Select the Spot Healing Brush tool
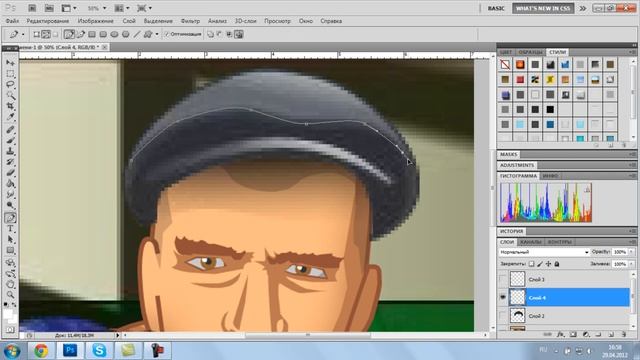640x360 pixels. point(10,130)
